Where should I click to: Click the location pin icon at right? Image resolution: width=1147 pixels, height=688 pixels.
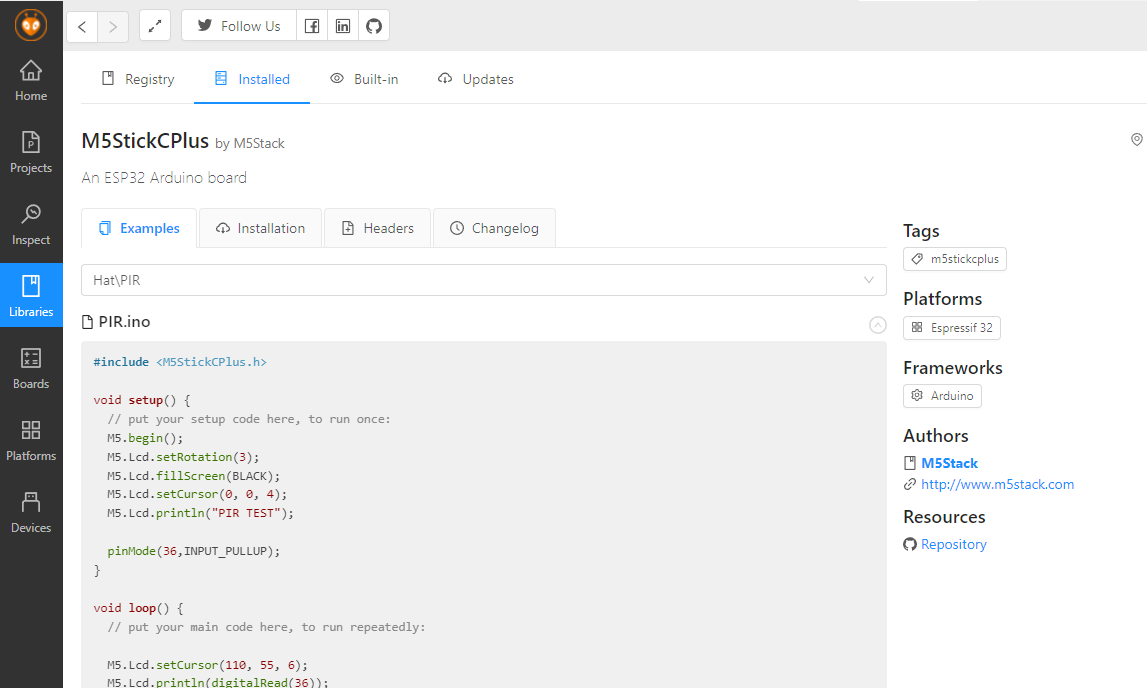(x=1137, y=140)
